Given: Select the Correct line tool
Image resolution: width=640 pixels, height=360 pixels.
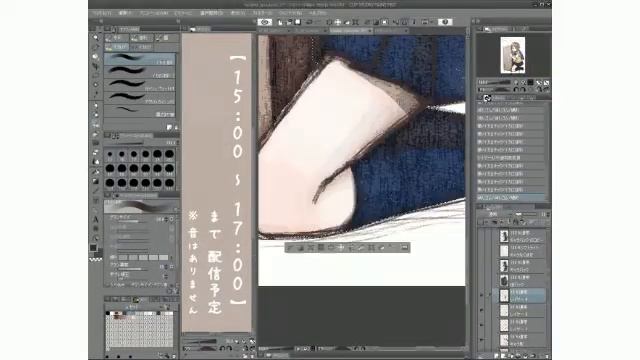Looking at the screenshot, I should point(96,238).
